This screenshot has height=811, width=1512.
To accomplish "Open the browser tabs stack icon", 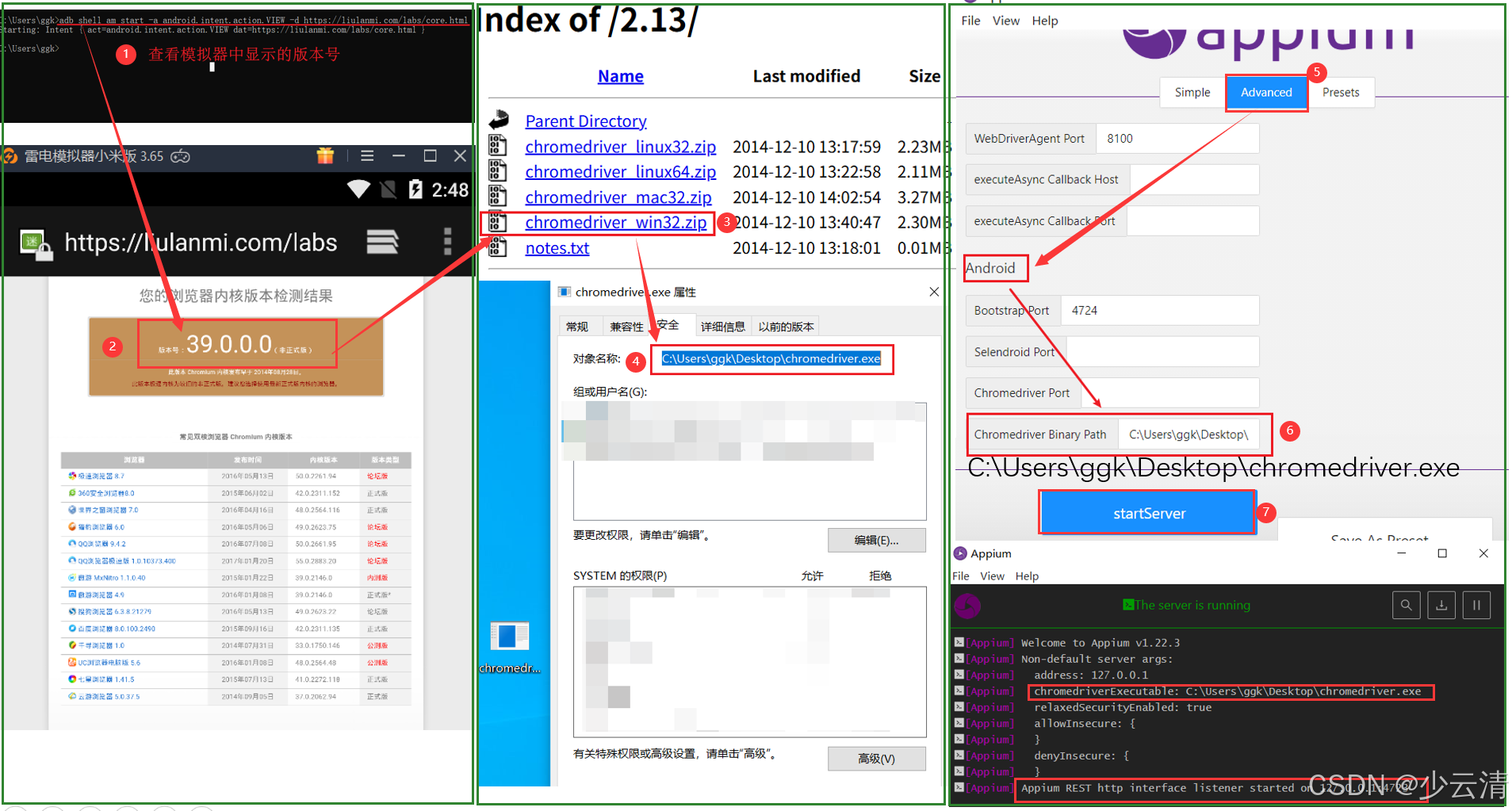I will [x=382, y=242].
